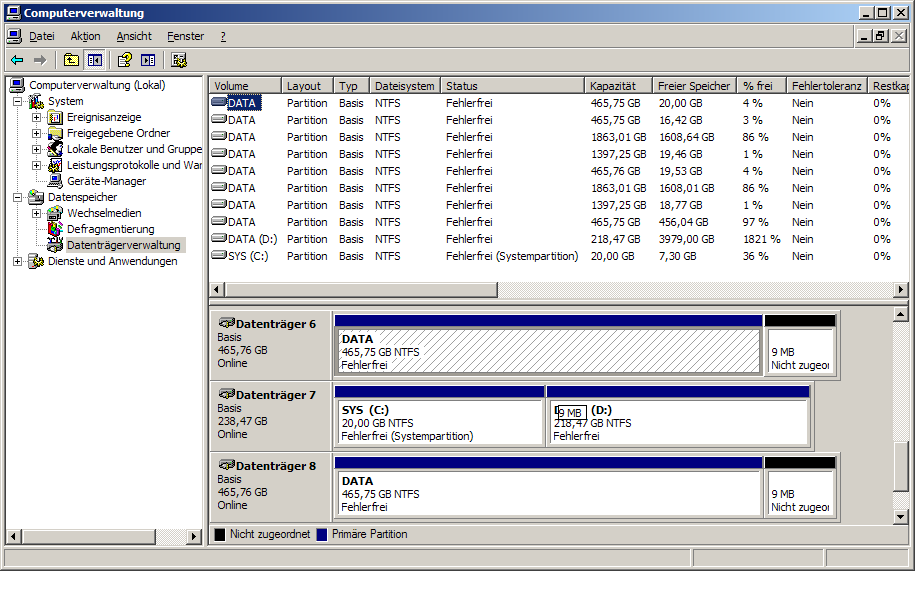Image resolution: width=915 pixels, height=600 pixels.
Task: Open the Geräte-Manager tree node
Action: pos(106,181)
